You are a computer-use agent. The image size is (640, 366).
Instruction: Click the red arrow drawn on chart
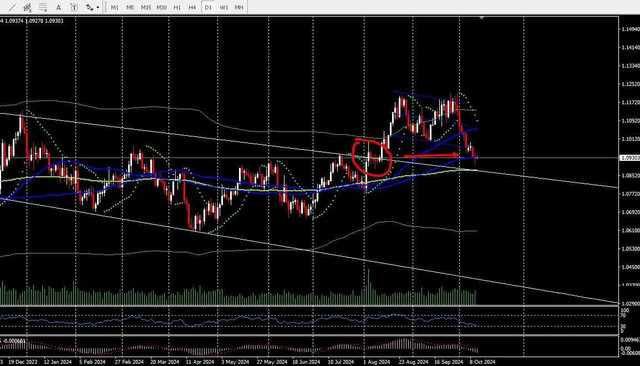[x=431, y=155]
